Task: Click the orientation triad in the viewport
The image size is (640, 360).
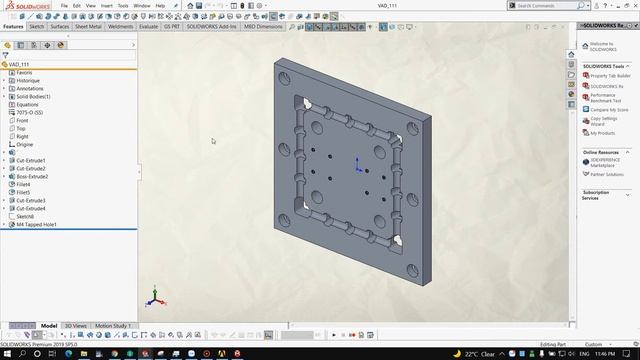Action: tap(156, 297)
